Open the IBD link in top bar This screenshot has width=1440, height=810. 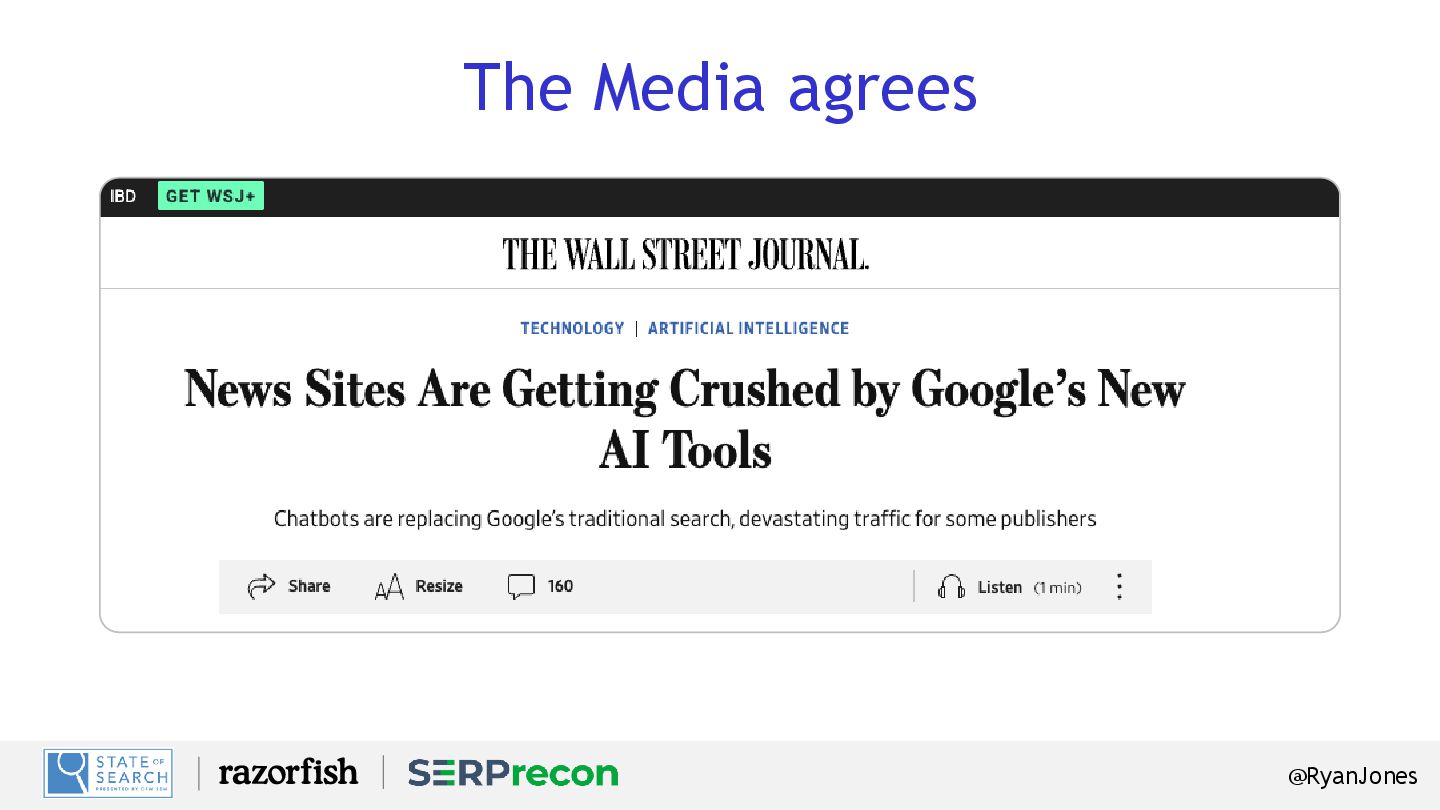123,196
